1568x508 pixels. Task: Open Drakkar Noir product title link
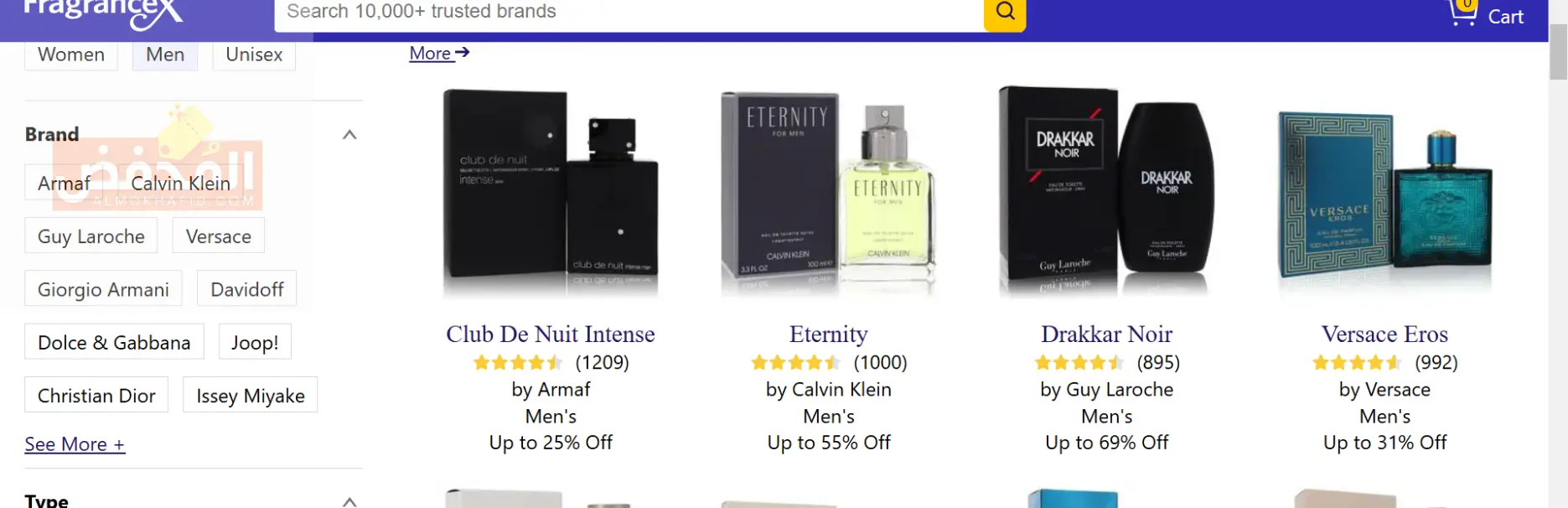[x=1106, y=334]
